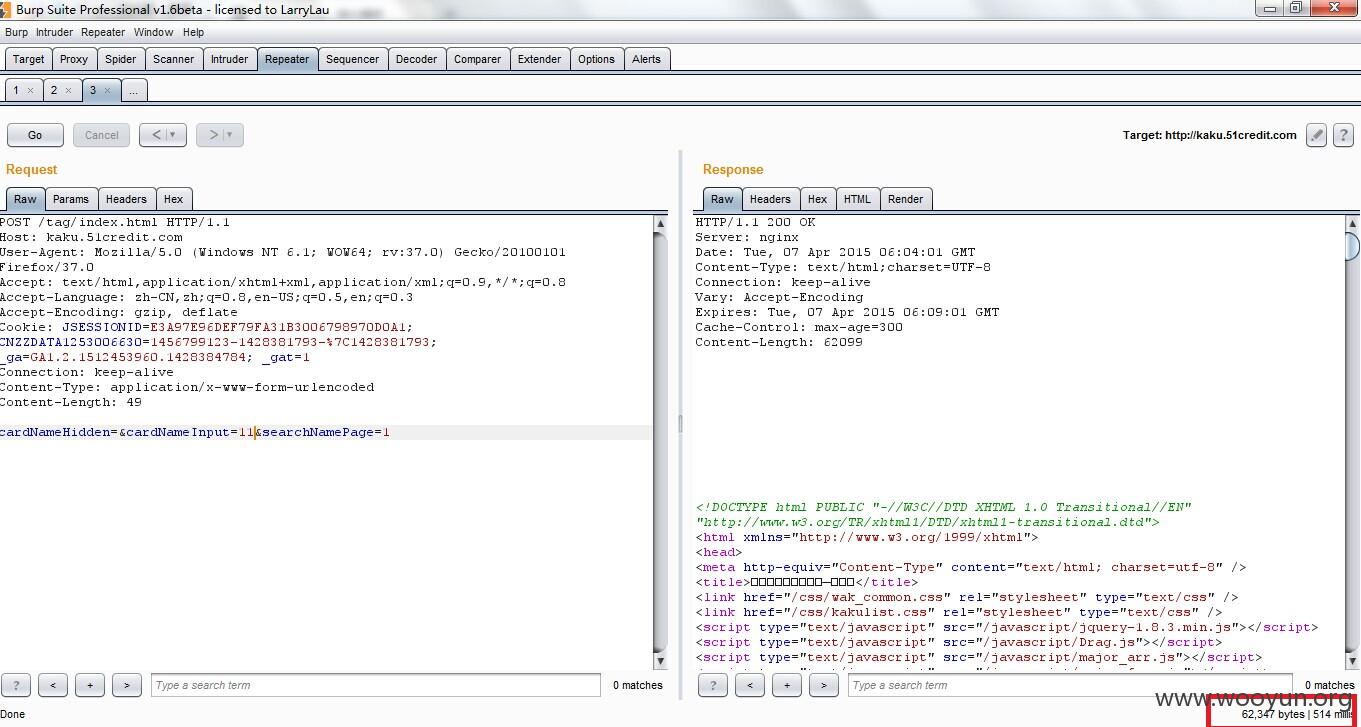Viewport: 1361px width, 727px height.
Task: Click 'HTTP/1.1 200 OK' status line
Action: (755, 222)
